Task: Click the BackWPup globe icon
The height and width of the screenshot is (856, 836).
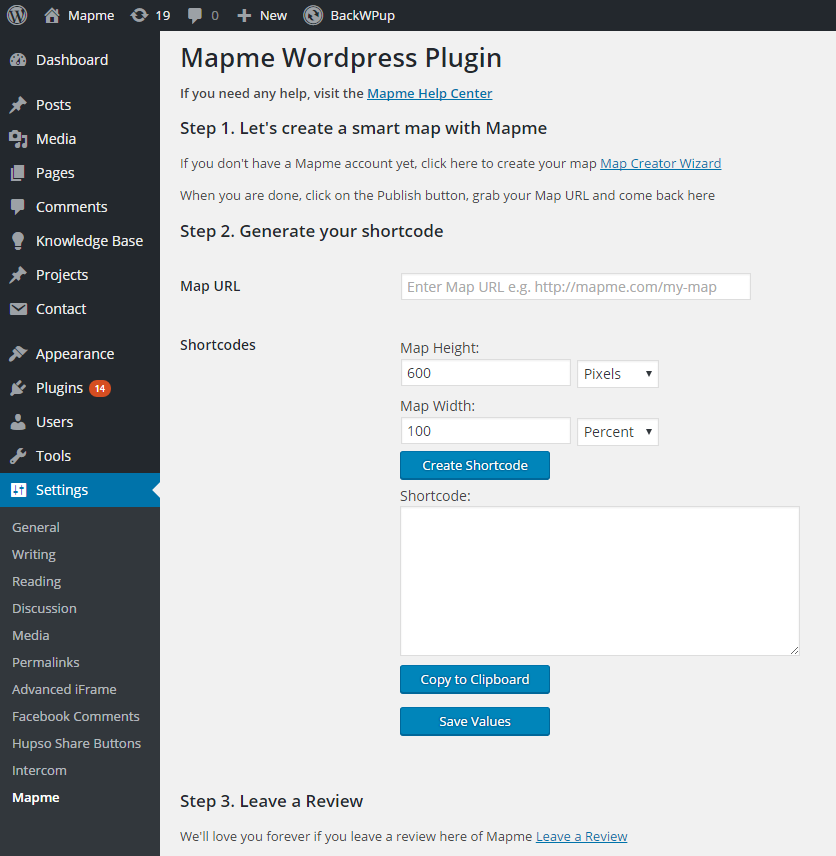Action: click(x=313, y=15)
